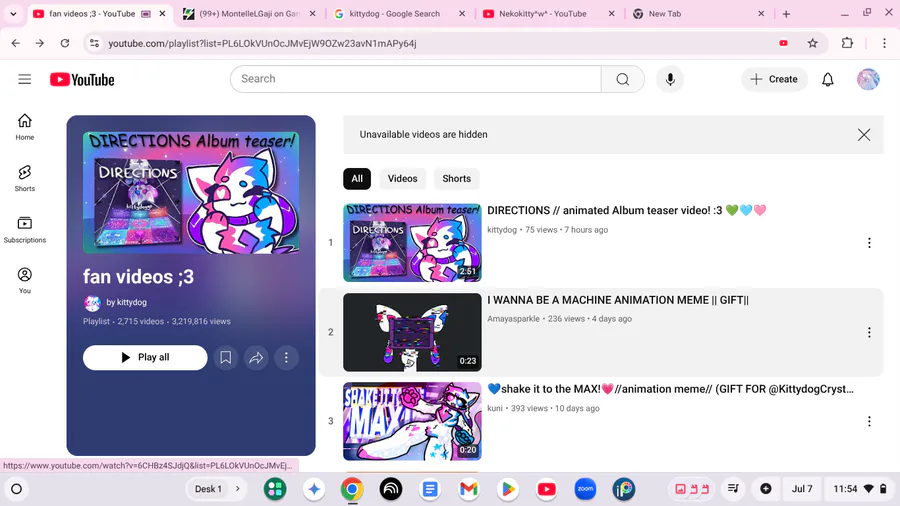900x506 pixels.
Task: Open Chrome three-dot menu
Action: point(884,43)
